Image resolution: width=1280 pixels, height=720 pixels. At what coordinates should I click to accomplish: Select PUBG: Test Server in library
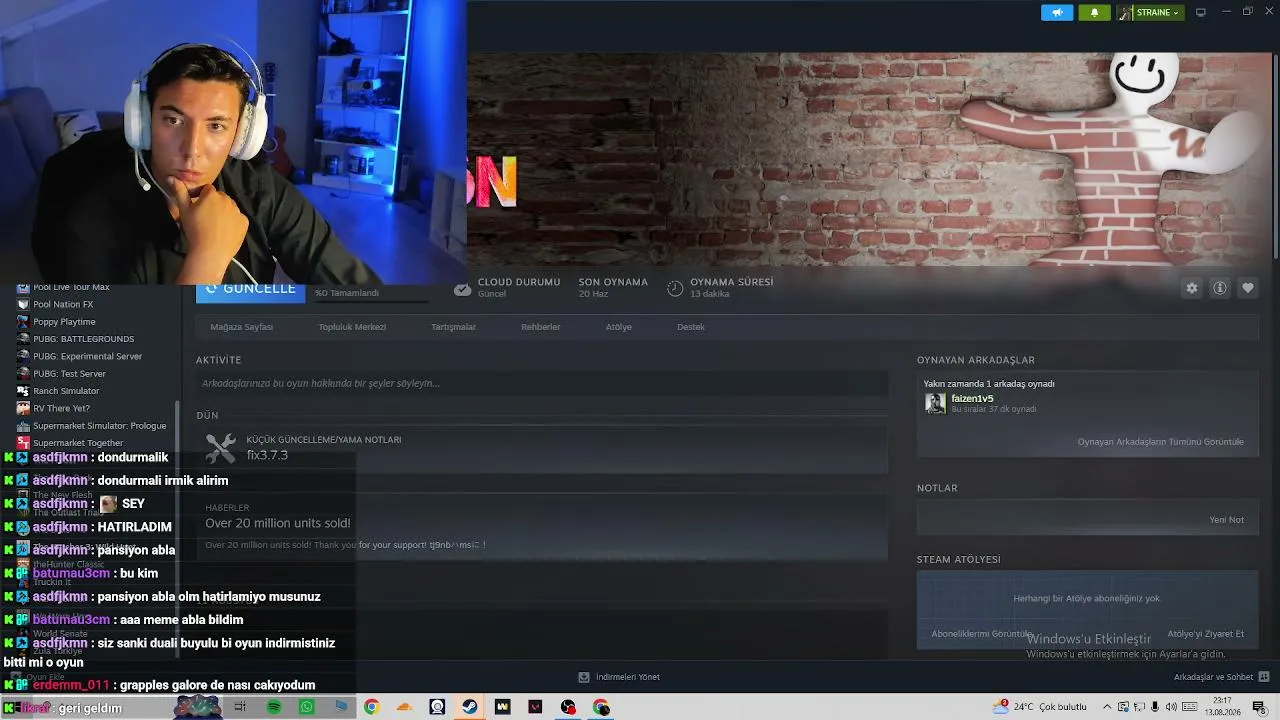[x=69, y=374]
